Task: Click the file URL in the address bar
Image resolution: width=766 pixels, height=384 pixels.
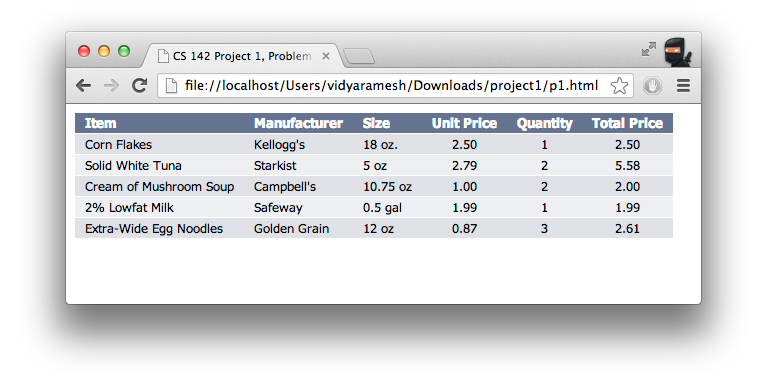Action: [x=391, y=85]
